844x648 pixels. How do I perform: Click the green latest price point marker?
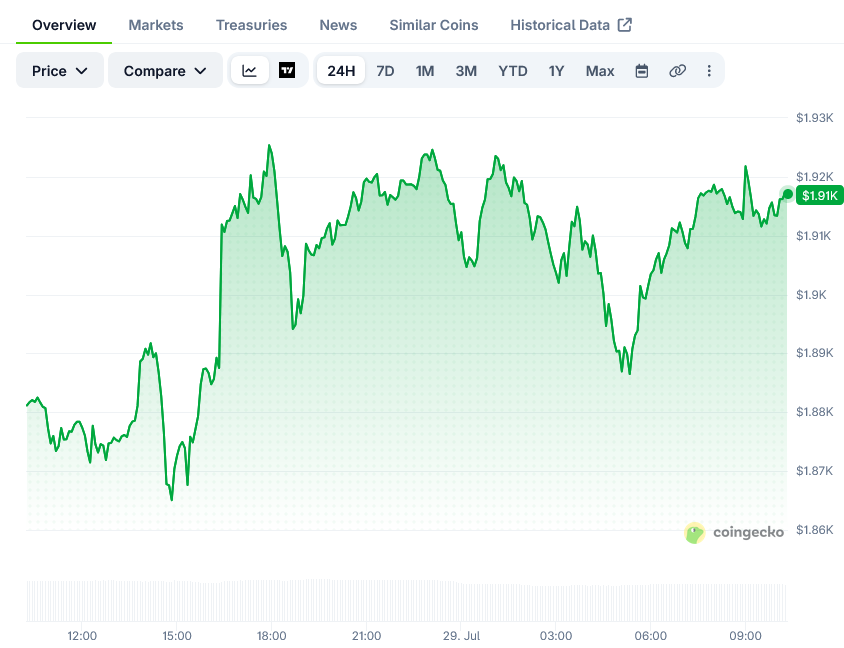click(787, 194)
